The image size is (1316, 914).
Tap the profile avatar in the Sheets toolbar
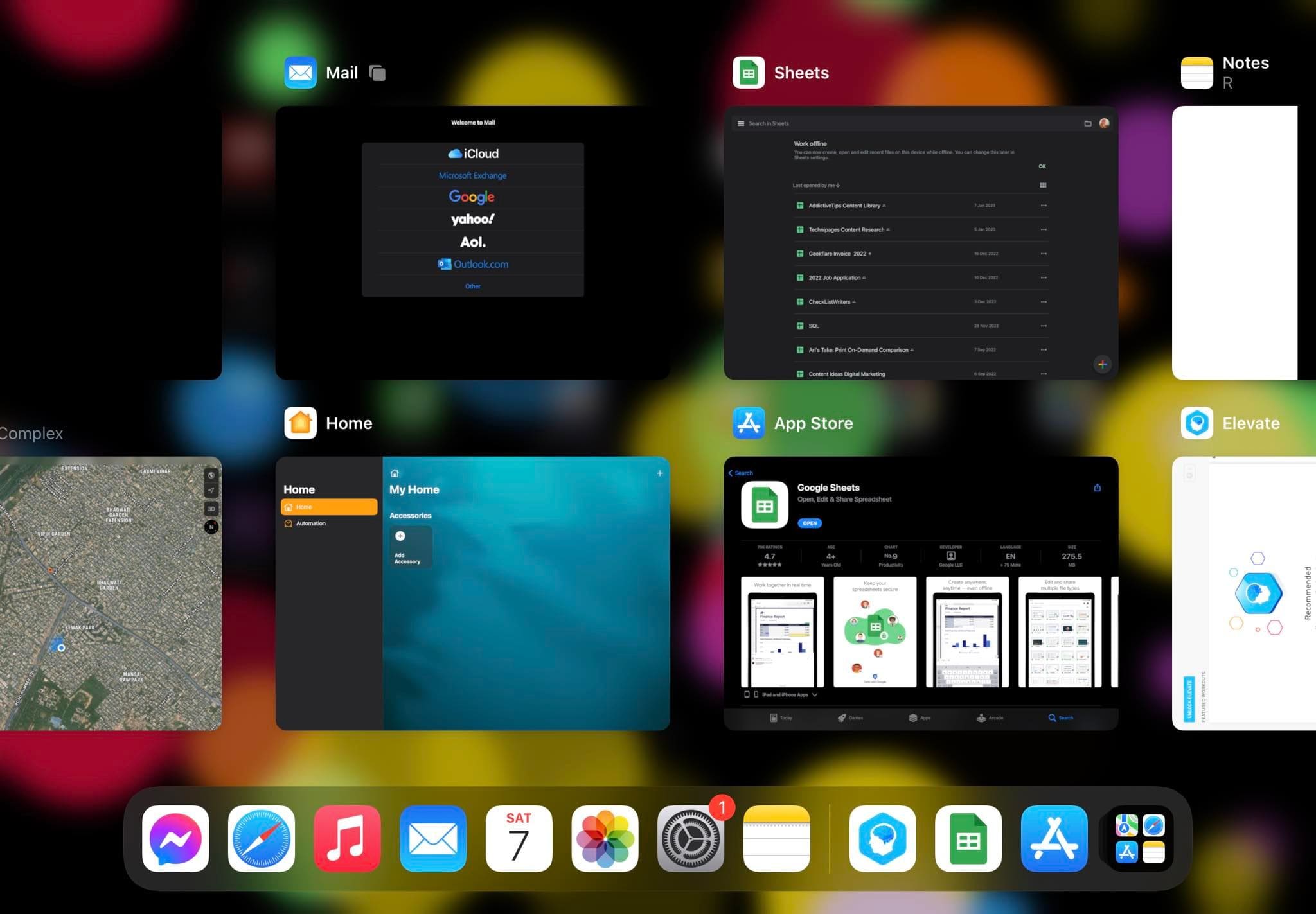click(x=1105, y=123)
